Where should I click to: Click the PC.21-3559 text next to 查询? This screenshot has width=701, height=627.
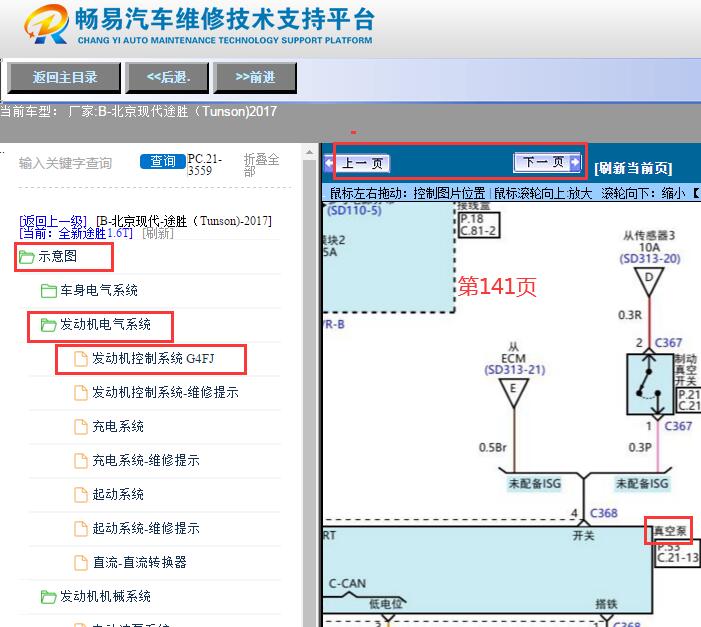click(x=204, y=165)
